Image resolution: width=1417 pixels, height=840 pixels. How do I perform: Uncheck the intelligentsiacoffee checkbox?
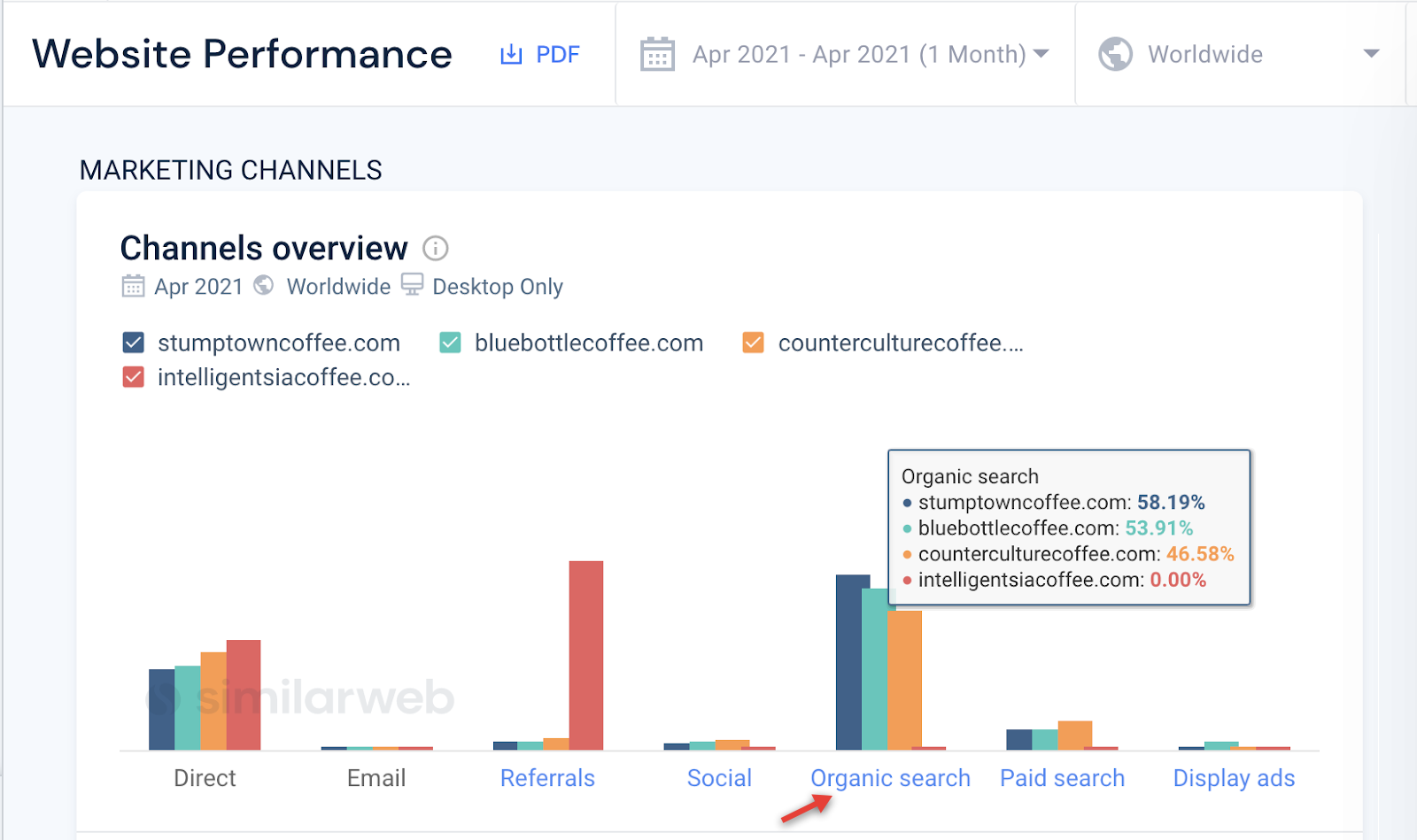pos(134,377)
